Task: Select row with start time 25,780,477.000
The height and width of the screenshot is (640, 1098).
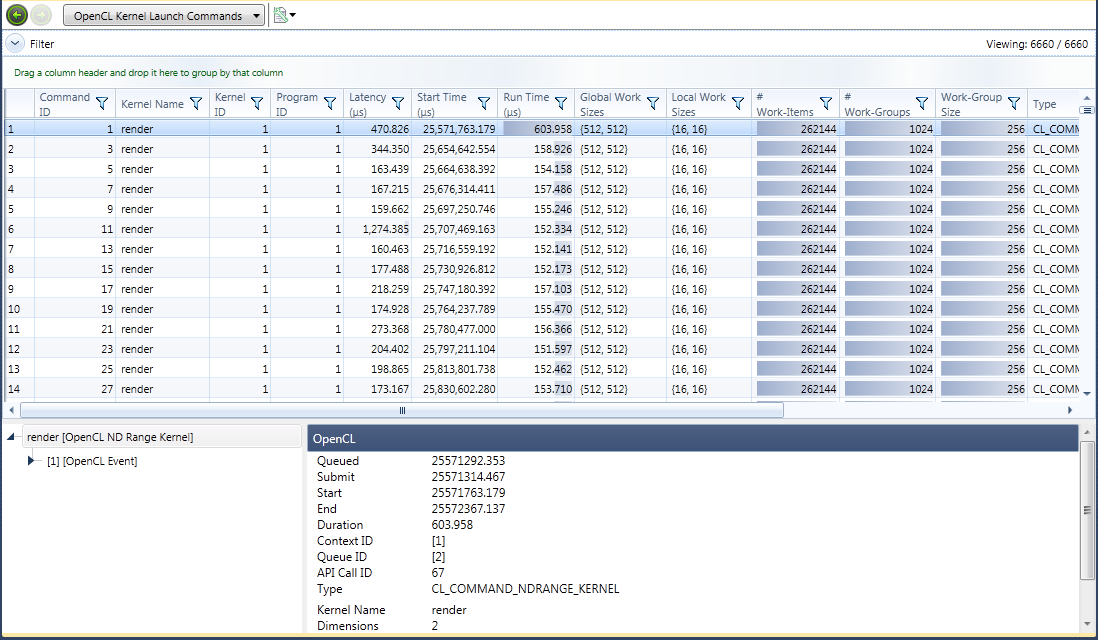Action: pyautogui.click(x=458, y=329)
